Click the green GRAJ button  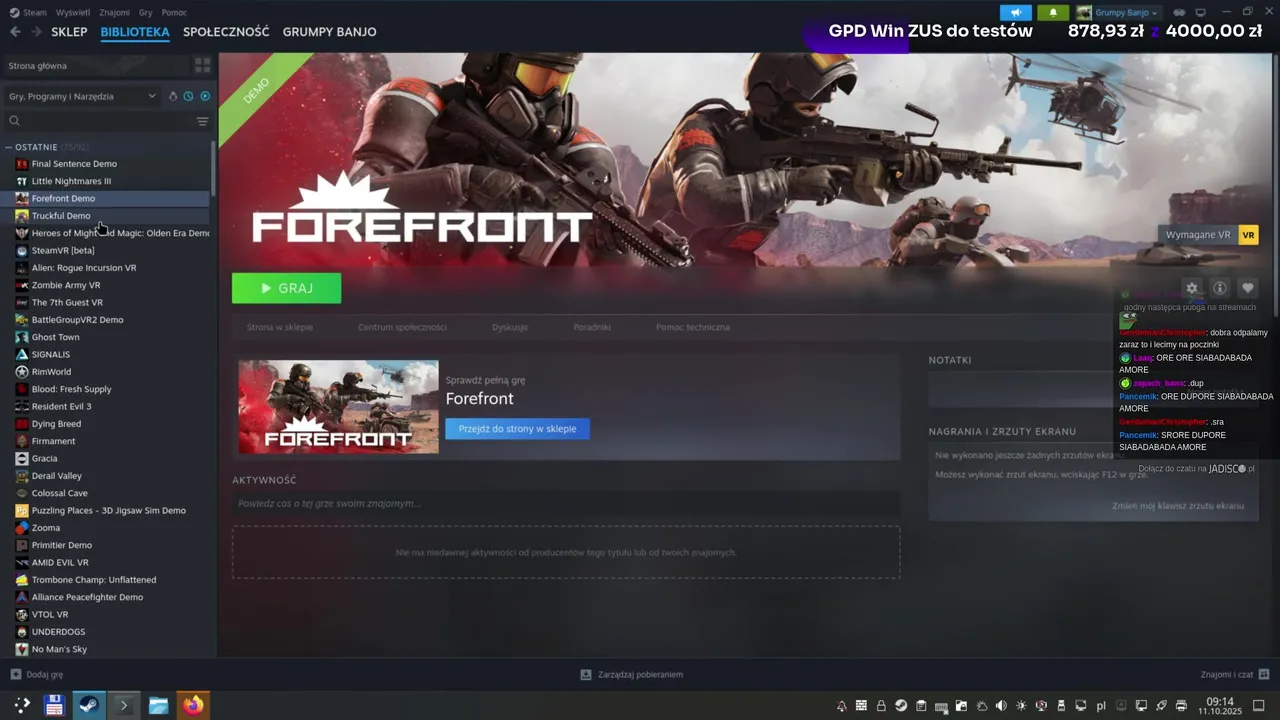287,288
